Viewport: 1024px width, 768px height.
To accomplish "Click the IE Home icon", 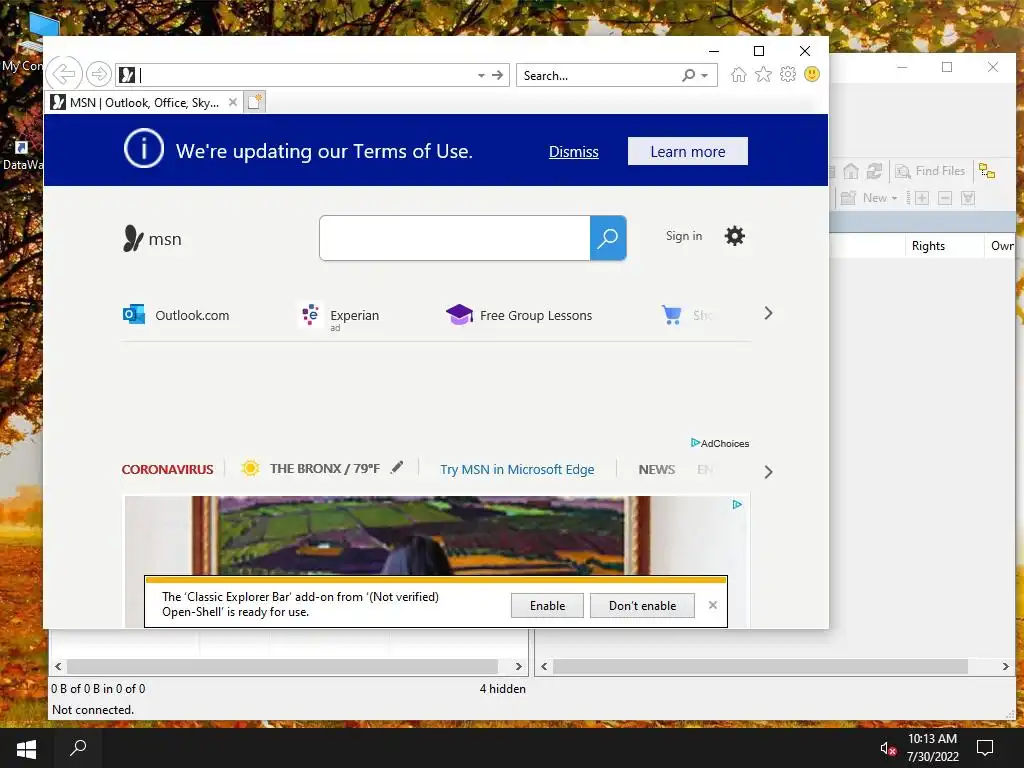I will click(739, 74).
